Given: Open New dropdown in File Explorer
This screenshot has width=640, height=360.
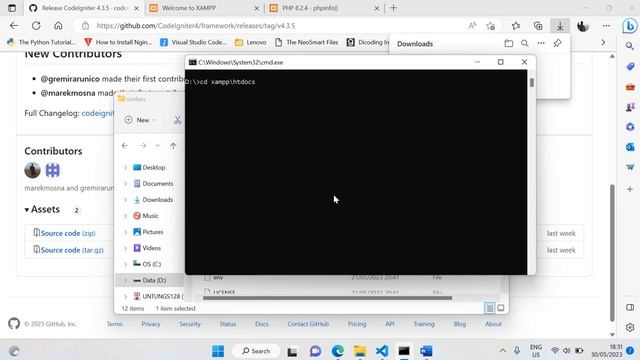Looking at the screenshot, I should [140, 120].
